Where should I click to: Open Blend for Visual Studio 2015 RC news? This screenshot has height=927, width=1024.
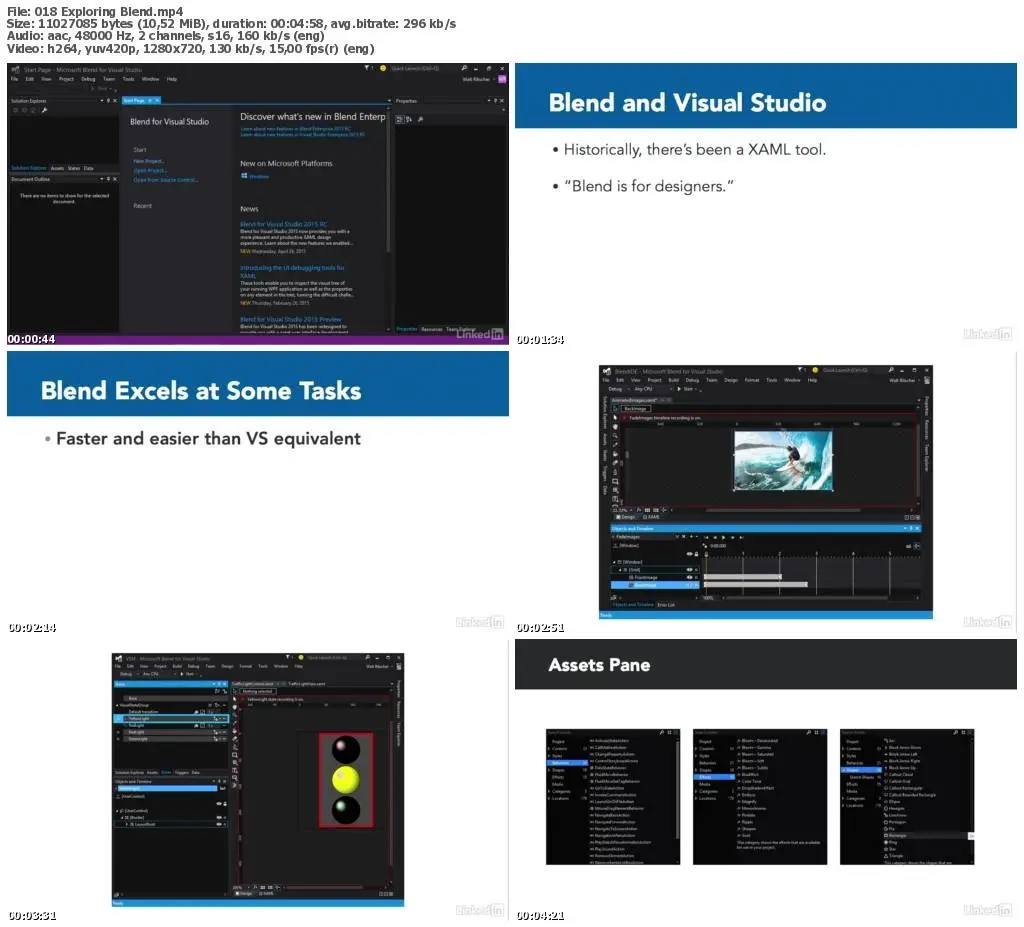click(x=283, y=224)
